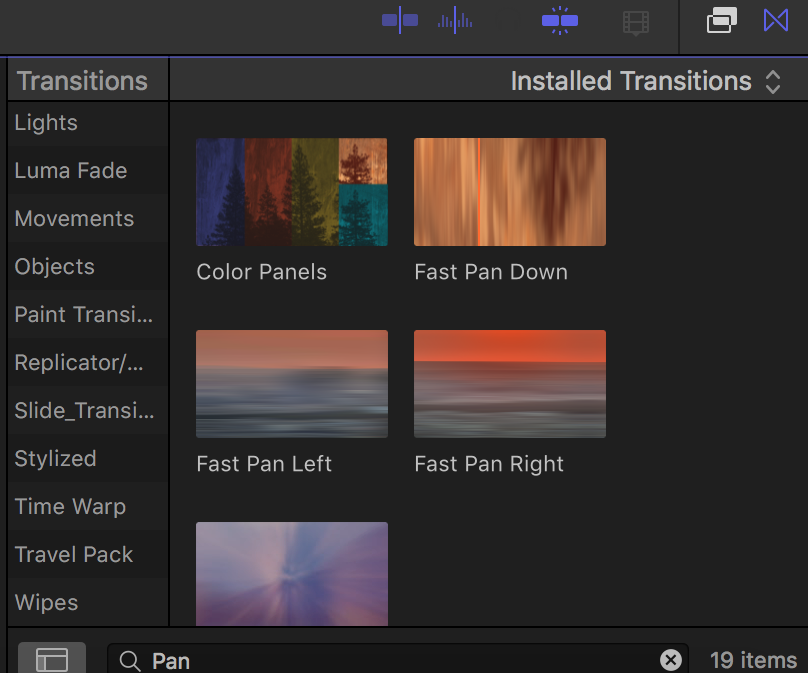Click the dimmed filmstrip icon in toolbar
The image size is (808, 673).
(636, 21)
